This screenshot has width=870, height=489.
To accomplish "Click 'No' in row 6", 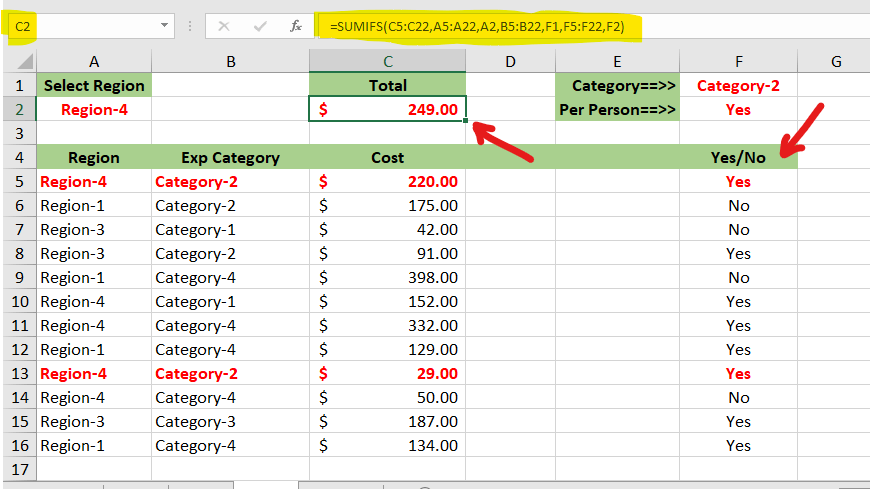I will [x=739, y=205].
